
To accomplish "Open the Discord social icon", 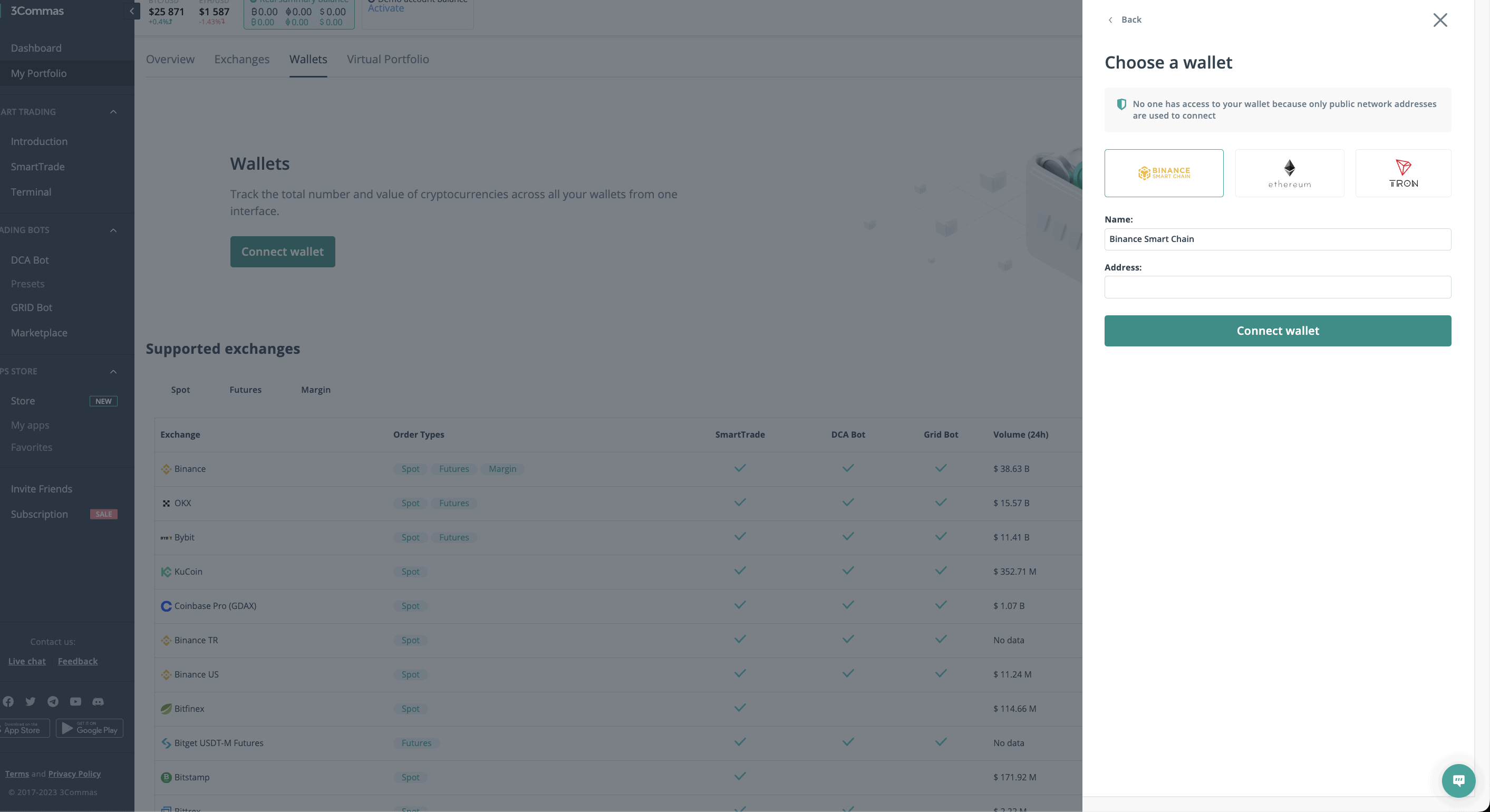I will [98, 701].
